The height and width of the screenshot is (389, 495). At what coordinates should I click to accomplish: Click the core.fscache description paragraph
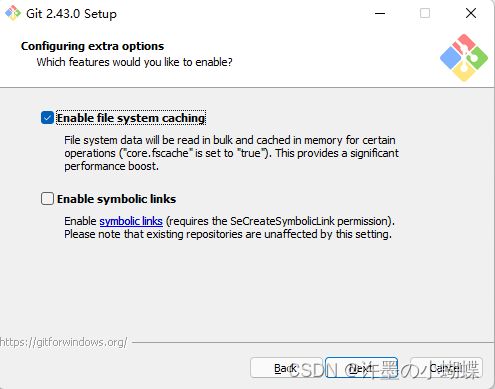[231, 153]
